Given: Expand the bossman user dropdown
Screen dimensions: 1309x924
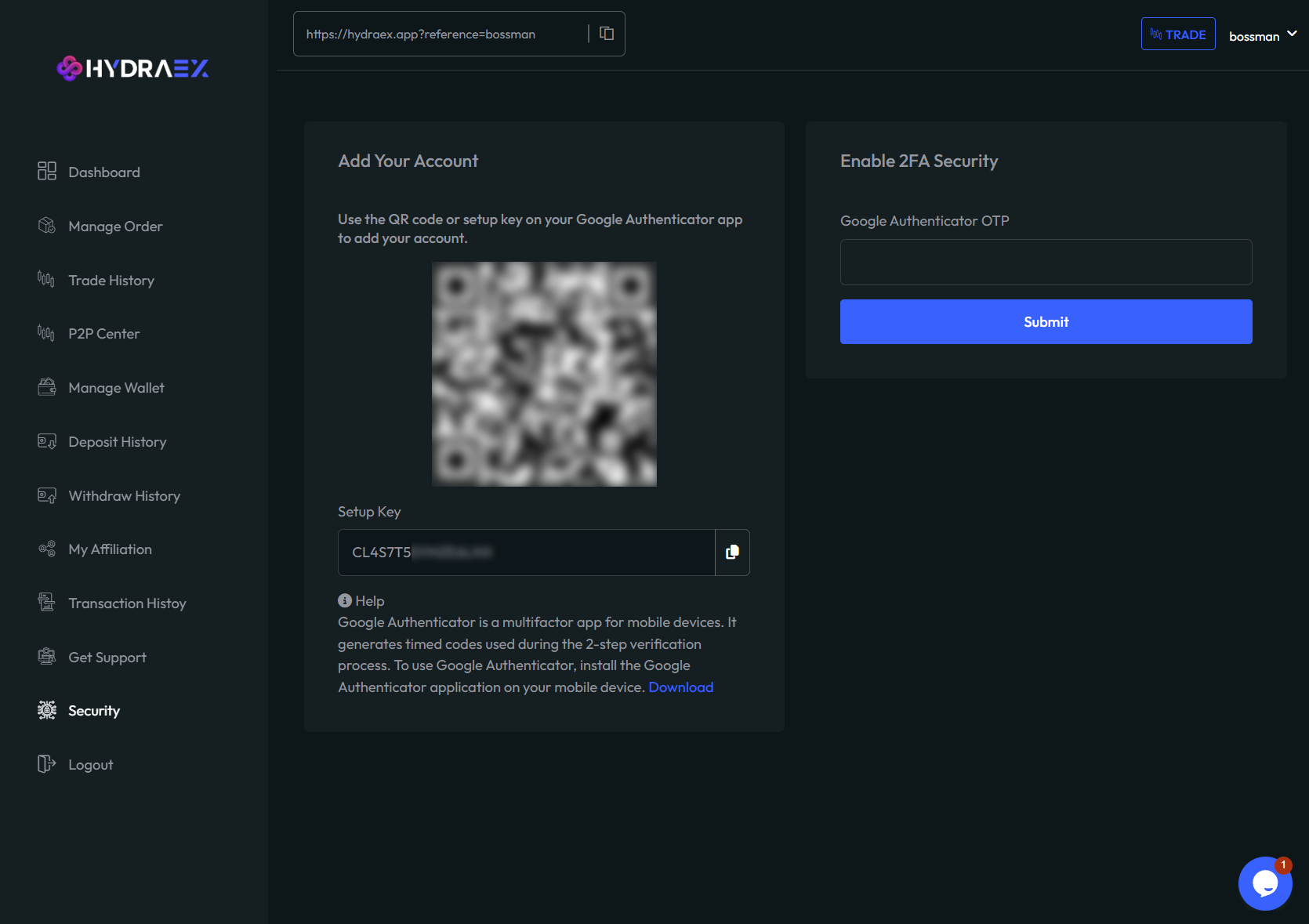Looking at the screenshot, I should click(1263, 35).
